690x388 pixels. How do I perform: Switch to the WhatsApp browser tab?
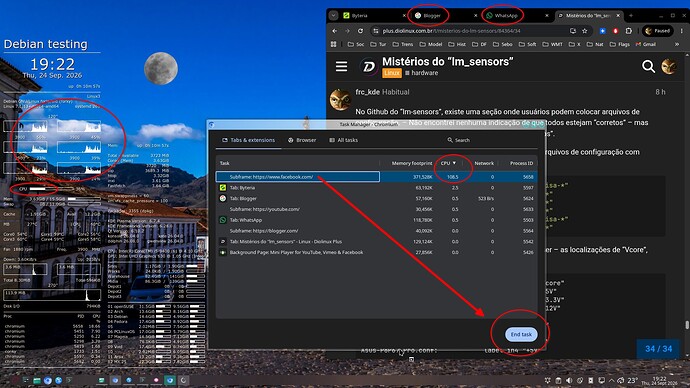point(517,15)
